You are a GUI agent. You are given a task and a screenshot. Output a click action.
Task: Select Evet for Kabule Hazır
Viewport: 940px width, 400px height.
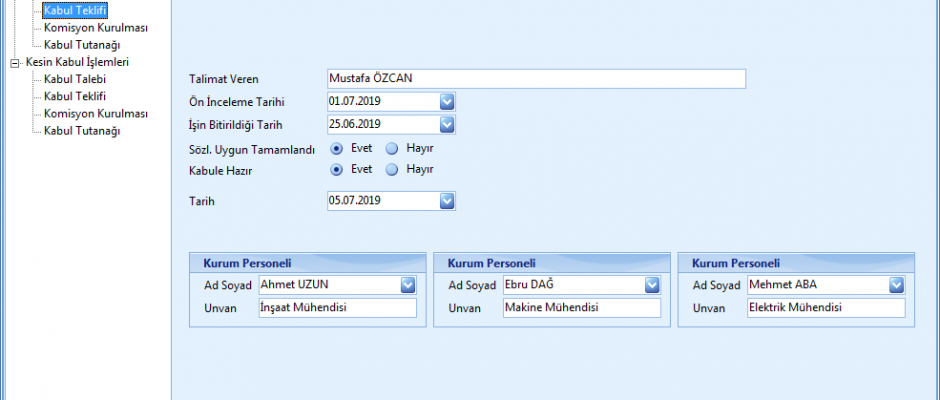point(337,169)
